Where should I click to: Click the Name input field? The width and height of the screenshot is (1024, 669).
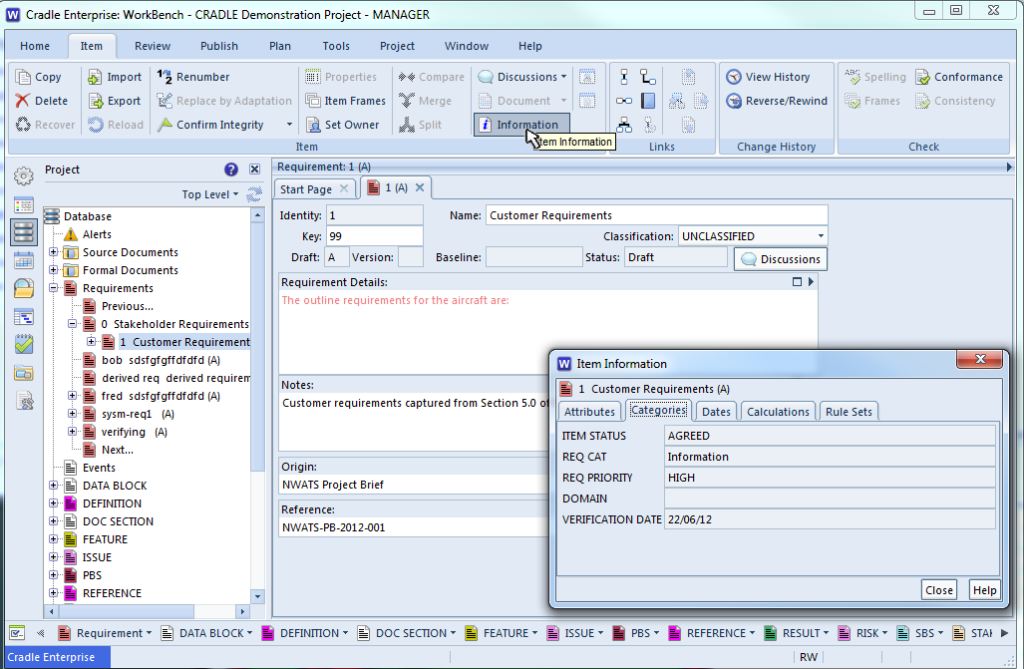(x=656, y=216)
